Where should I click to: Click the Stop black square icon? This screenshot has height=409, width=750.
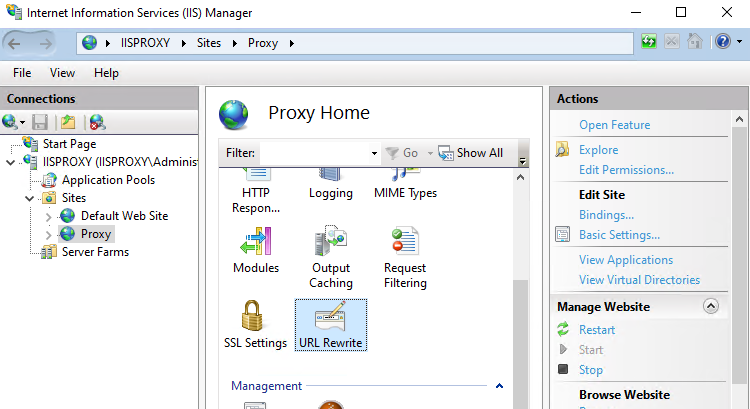click(x=563, y=369)
